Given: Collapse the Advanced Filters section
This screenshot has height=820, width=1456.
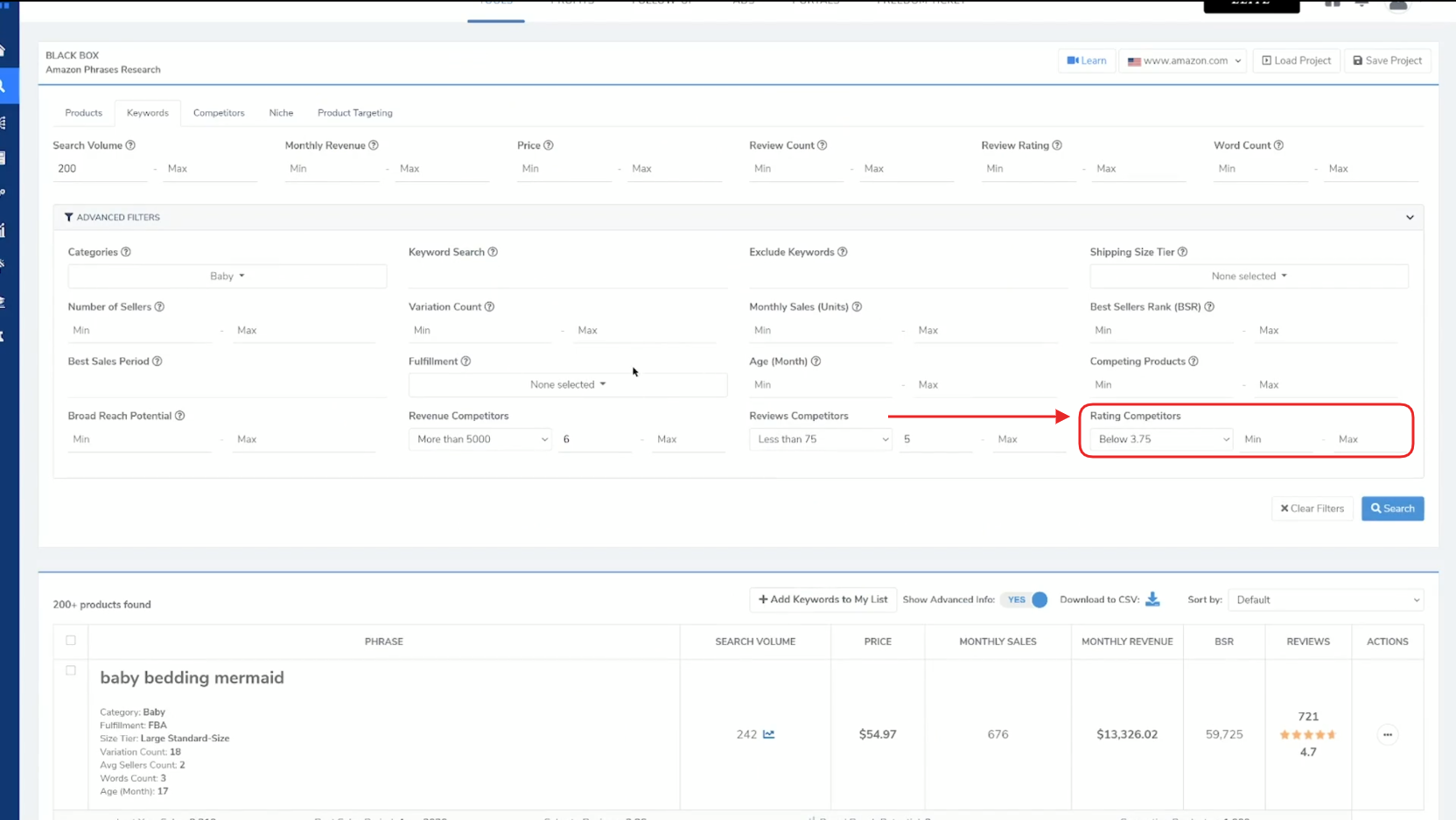Looking at the screenshot, I should [x=1410, y=217].
